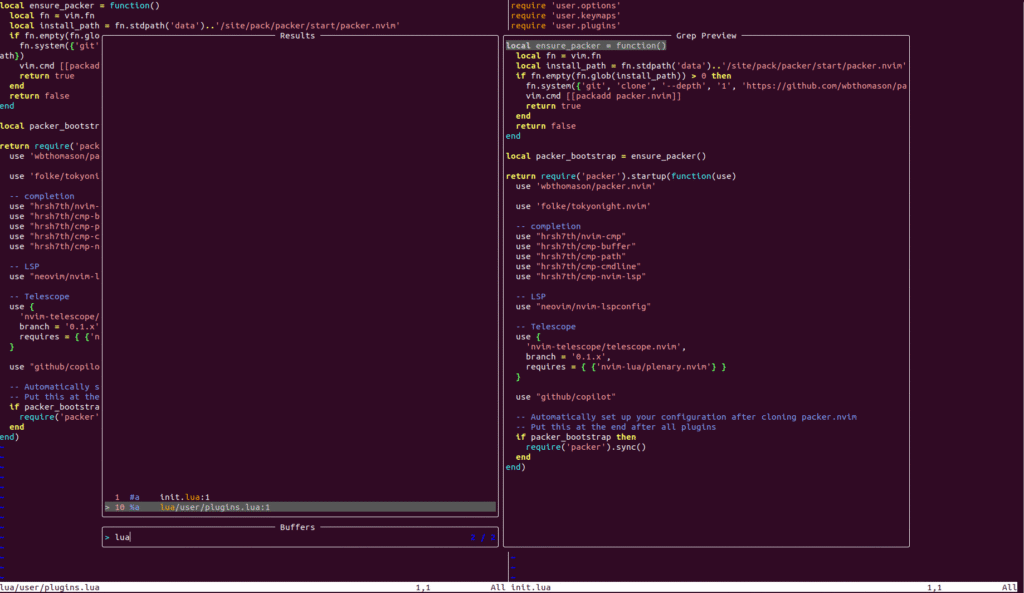1024x593 pixels.
Task: Click highlighted 'local ensure_packer' preview line
Action: point(585,45)
